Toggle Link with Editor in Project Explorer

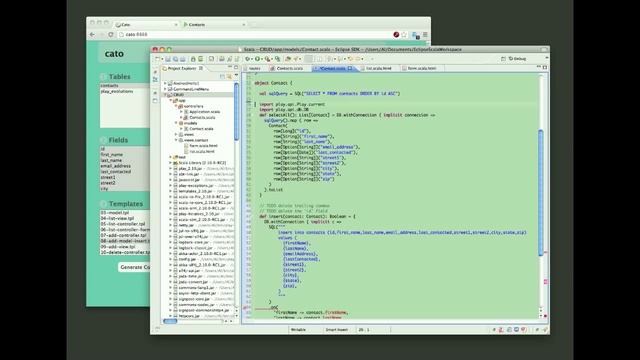click(229, 76)
